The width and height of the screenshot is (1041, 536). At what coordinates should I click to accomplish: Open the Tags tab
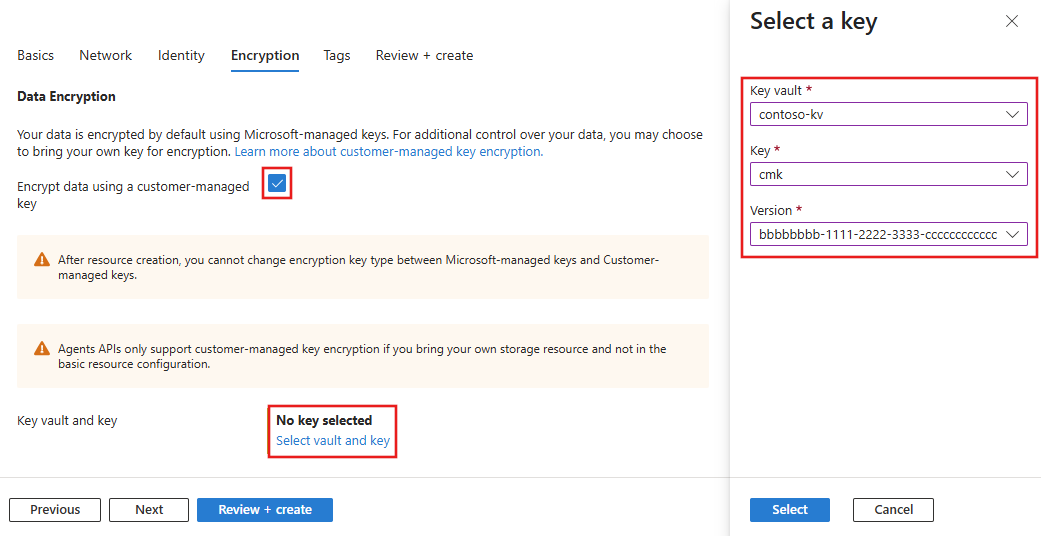pyautogui.click(x=337, y=56)
